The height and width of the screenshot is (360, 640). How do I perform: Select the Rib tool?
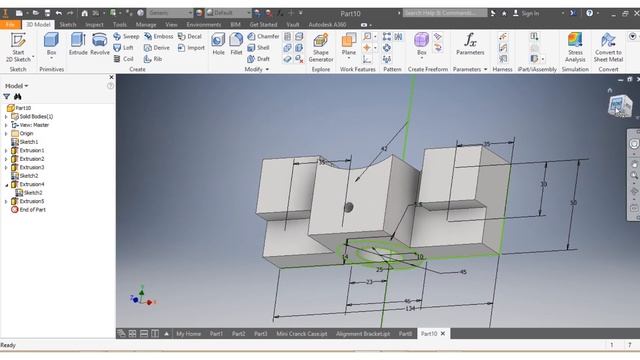click(x=153, y=59)
